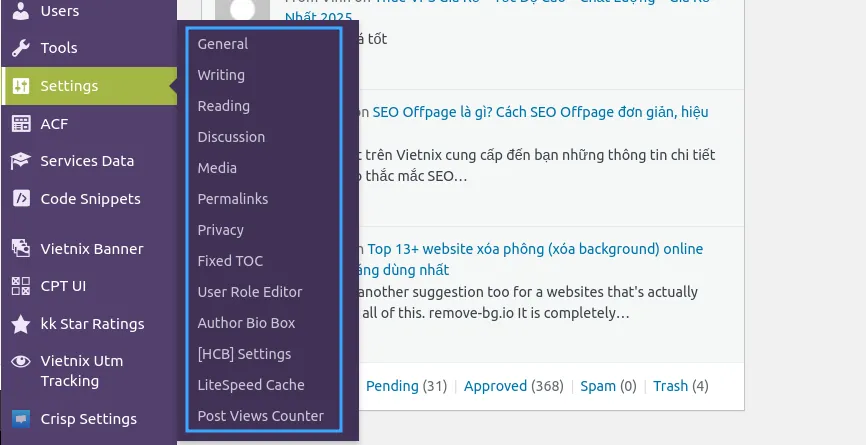
Task: Choose Media in Settings submenu
Action: 217,167
